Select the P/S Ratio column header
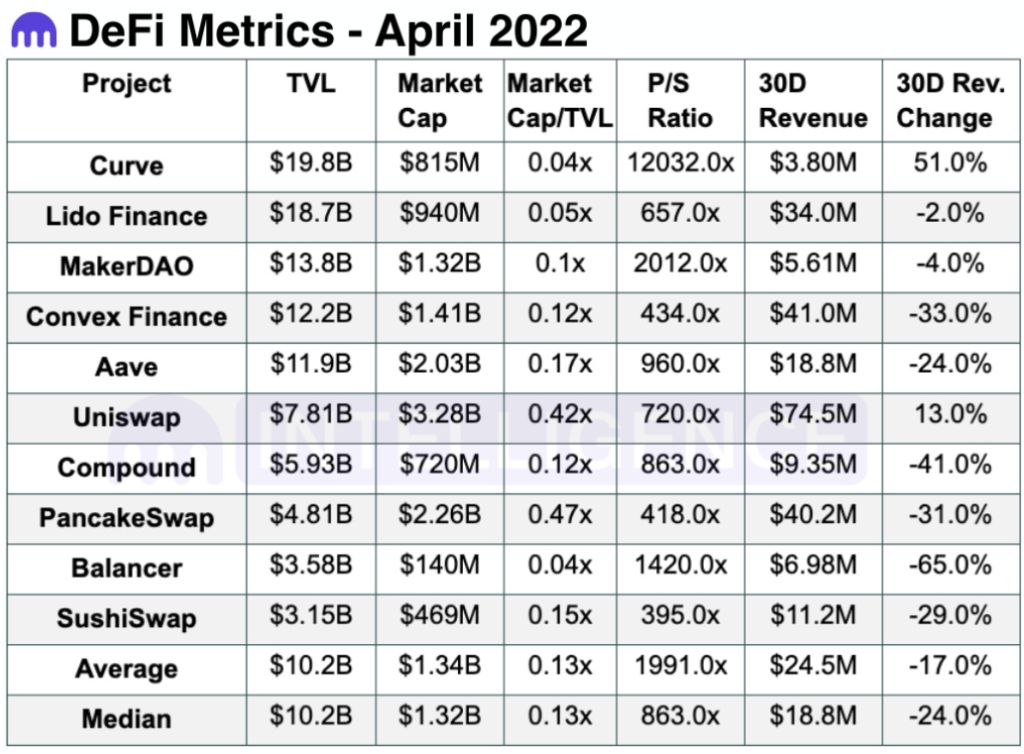1024x754 pixels. pos(680,101)
